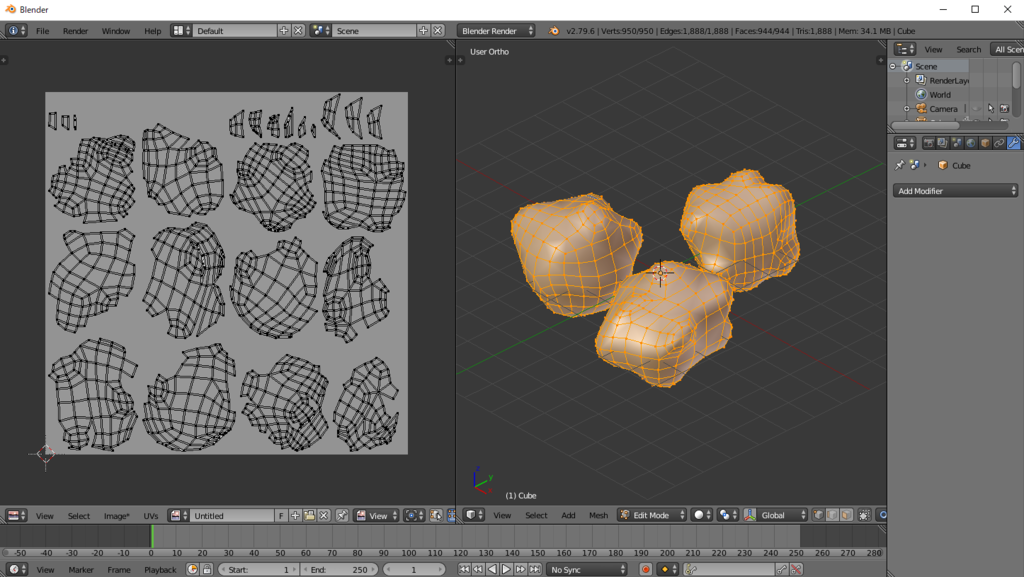Image resolution: width=1024 pixels, height=577 pixels.
Task: Toggle use preview range clock icon
Action: (192, 570)
